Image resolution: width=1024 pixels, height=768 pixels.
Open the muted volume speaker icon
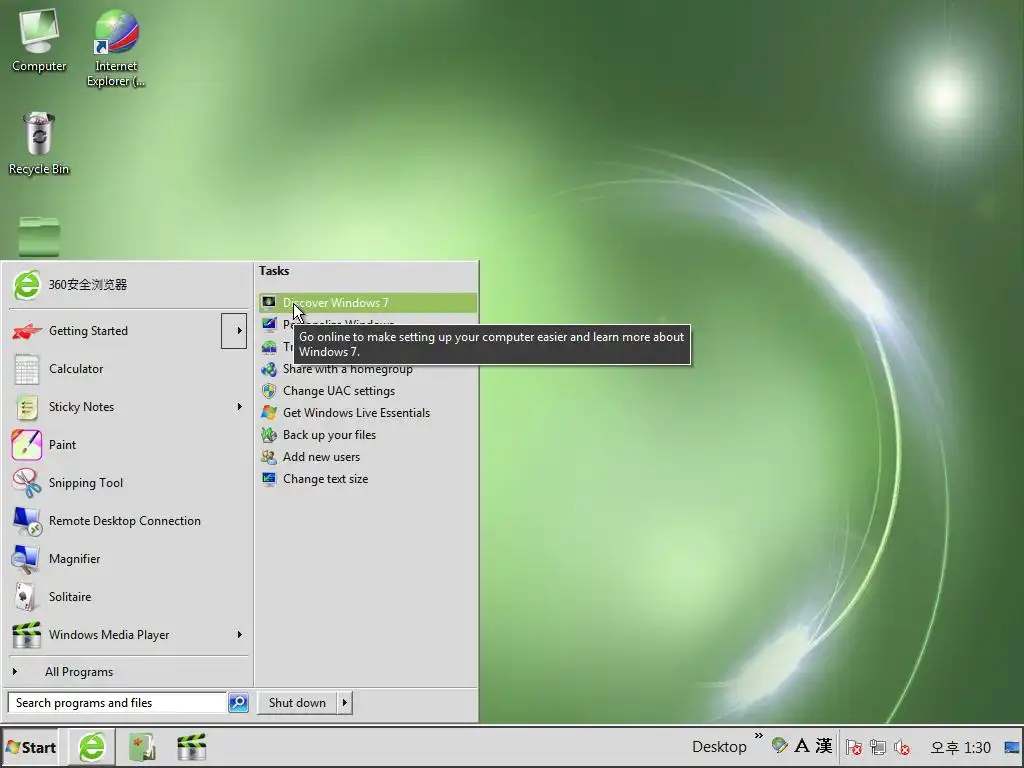902,747
